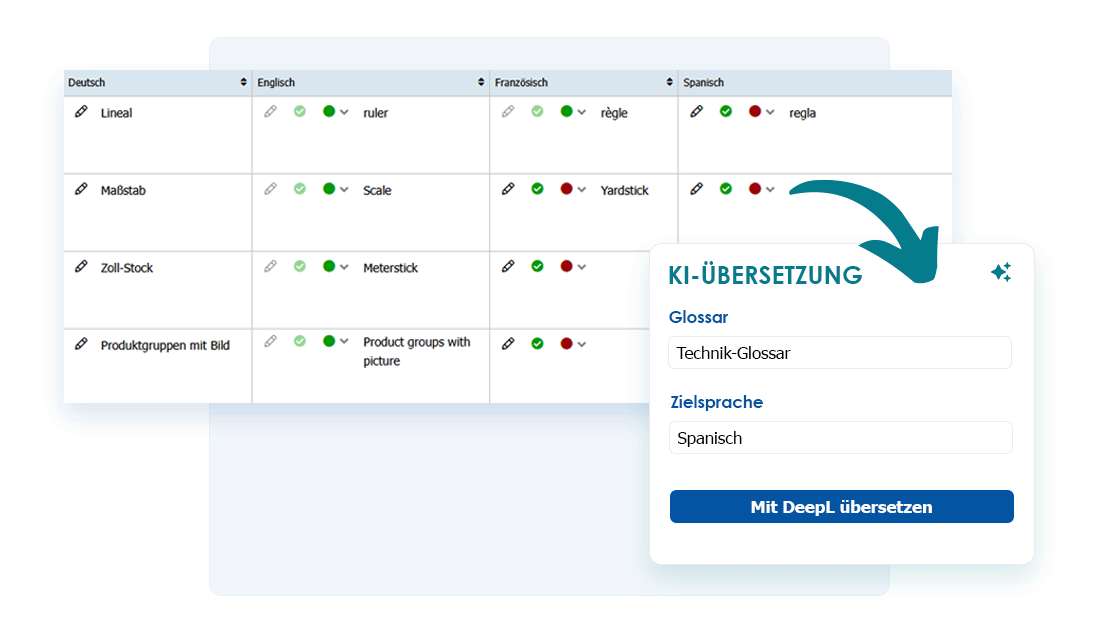Select the text Maßstab
1100x635 pixels.
[x=123, y=190]
